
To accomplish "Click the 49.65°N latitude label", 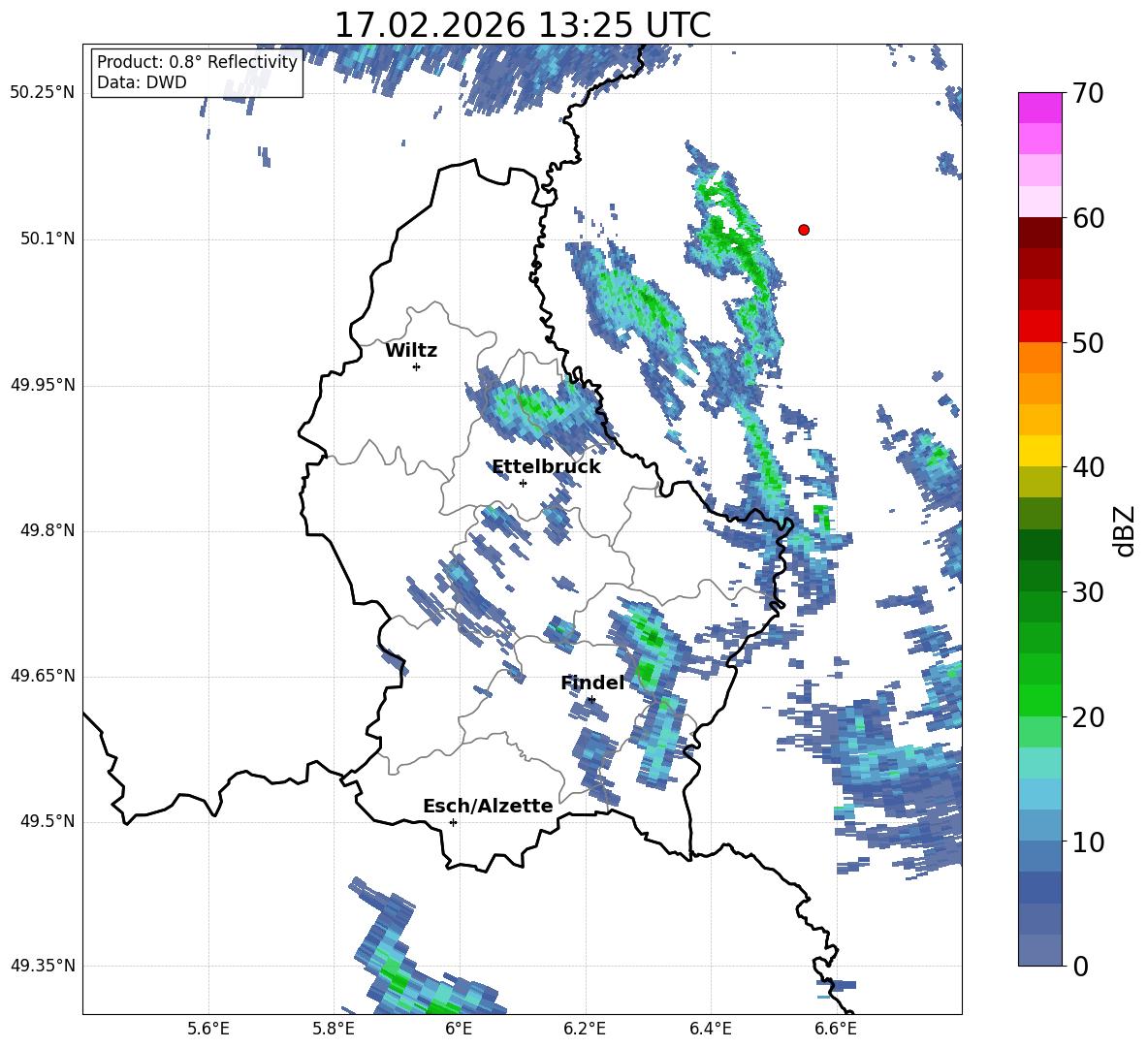I will [x=43, y=675].
